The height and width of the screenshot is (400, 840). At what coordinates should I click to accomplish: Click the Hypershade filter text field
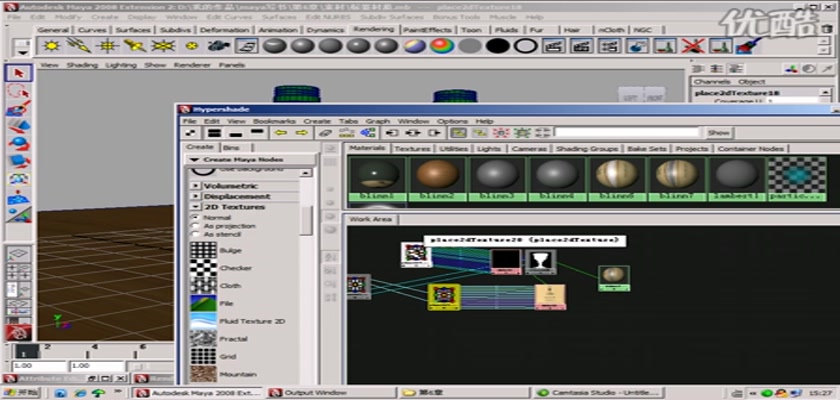tap(627, 132)
